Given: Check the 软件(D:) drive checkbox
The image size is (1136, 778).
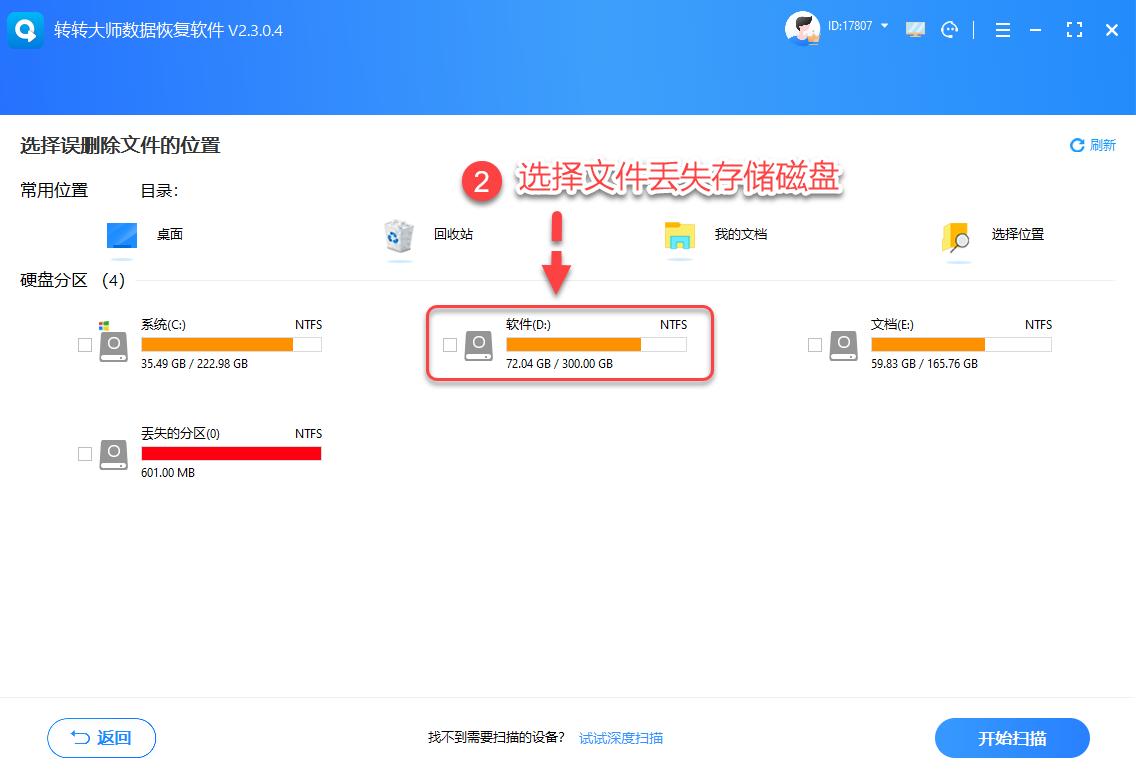Looking at the screenshot, I should (x=450, y=345).
